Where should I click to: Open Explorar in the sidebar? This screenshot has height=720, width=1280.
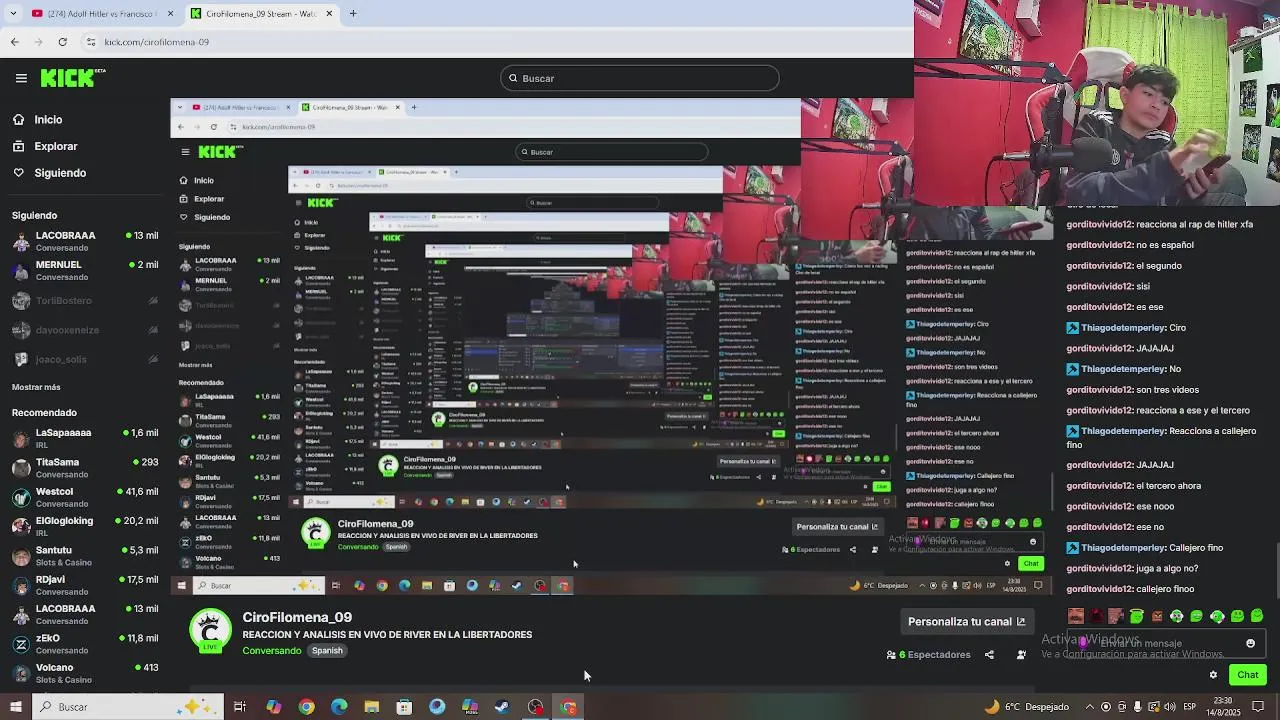coord(45,146)
